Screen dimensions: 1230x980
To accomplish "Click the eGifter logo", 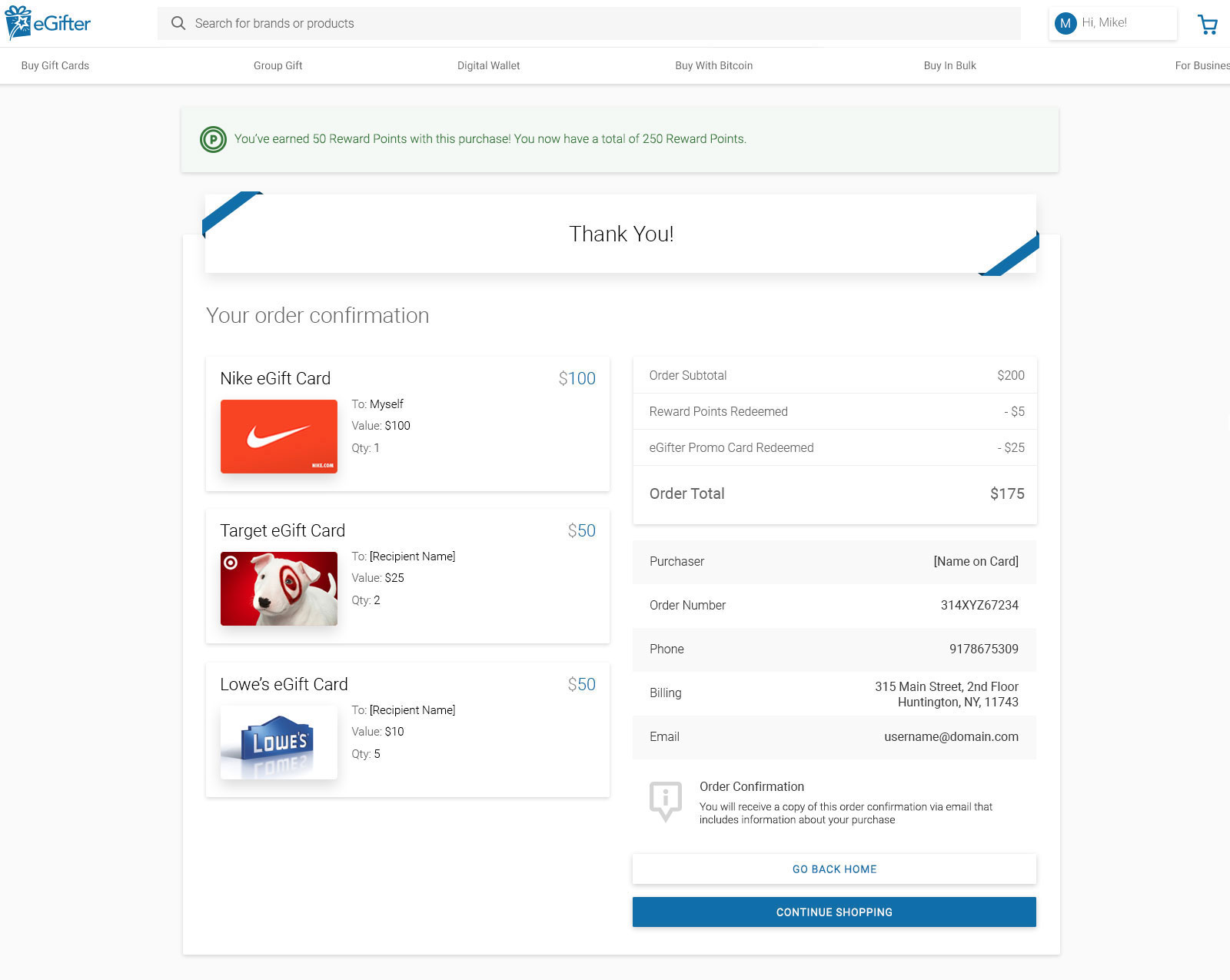I will [48, 23].
